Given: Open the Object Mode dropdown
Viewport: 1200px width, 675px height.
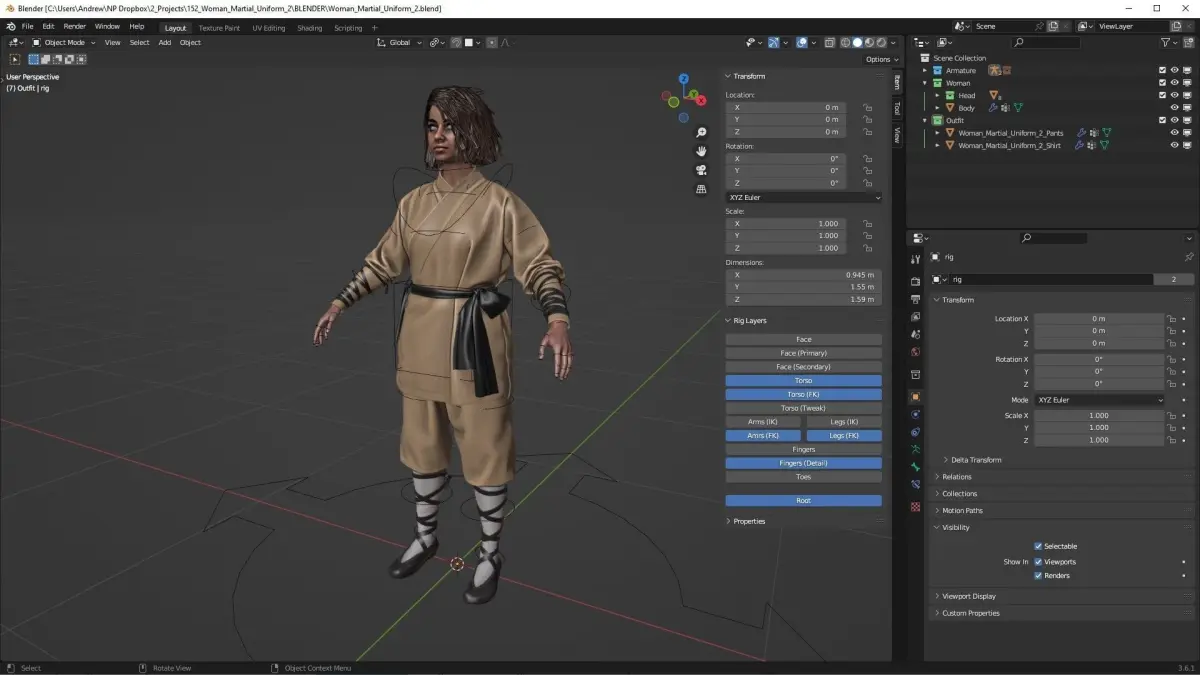Looking at the screenshot, I should [63, 42].
